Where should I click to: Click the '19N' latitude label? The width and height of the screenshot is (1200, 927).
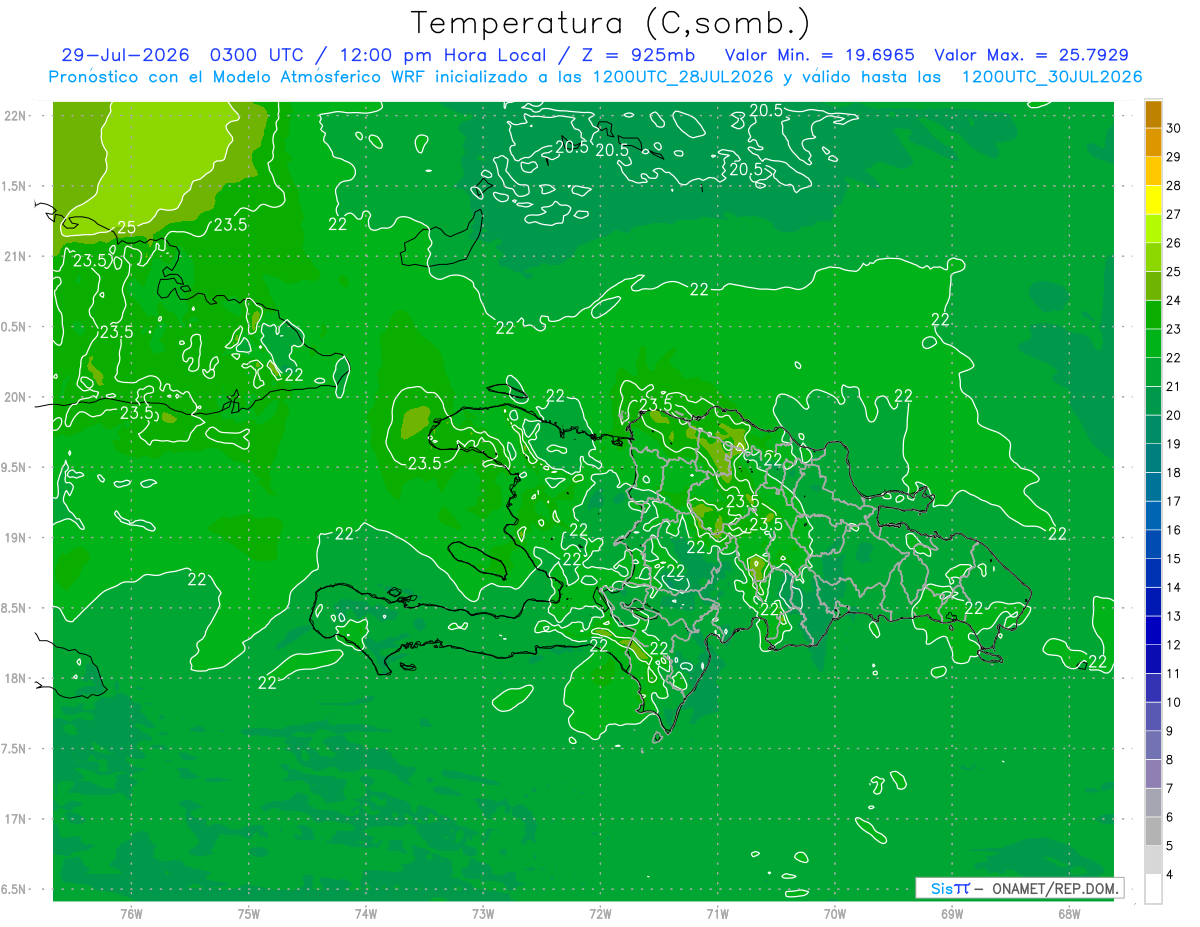coord(17,537)
